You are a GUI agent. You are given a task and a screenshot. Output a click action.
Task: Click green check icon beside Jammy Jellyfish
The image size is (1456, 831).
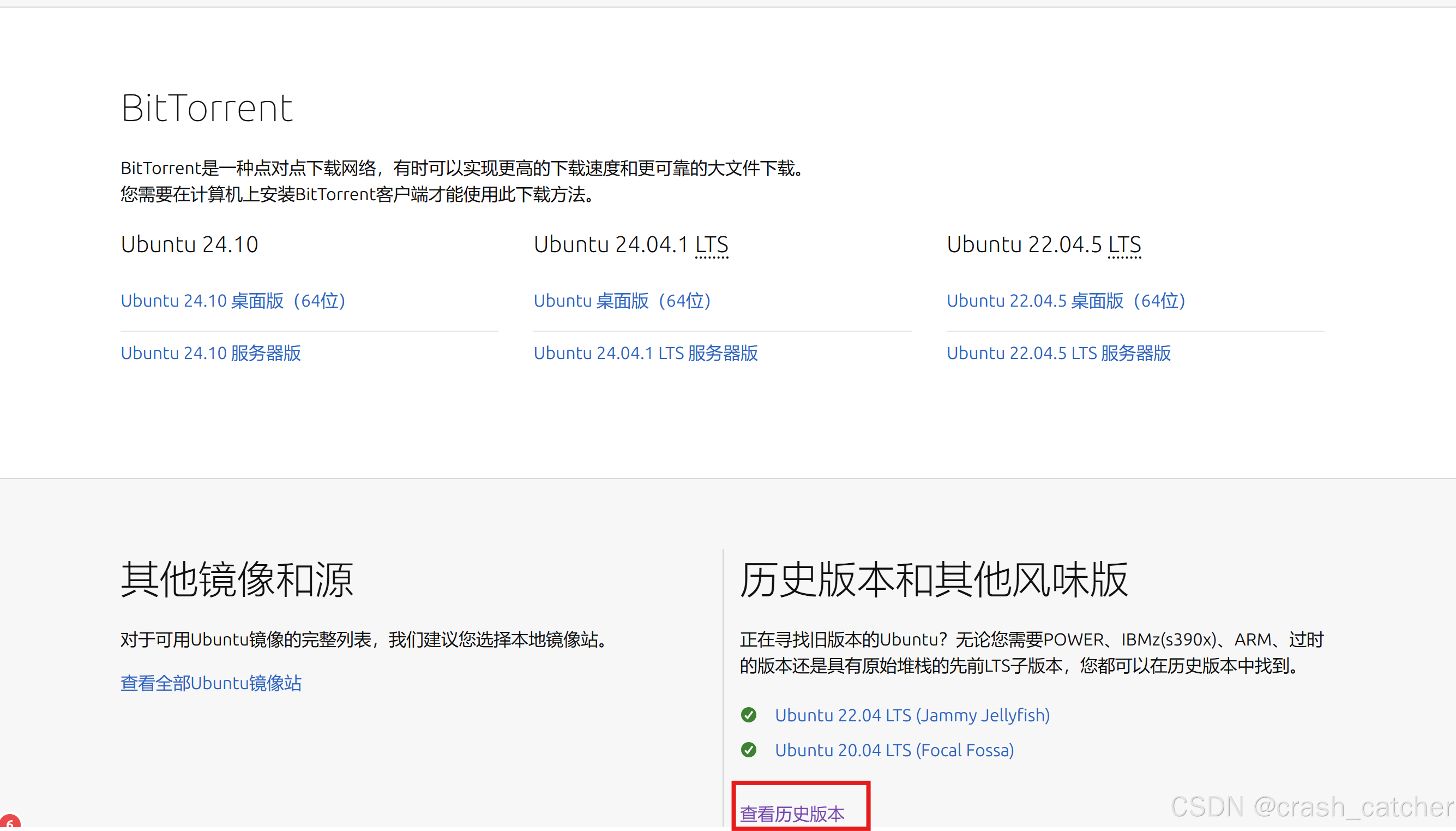coord(749,715)
